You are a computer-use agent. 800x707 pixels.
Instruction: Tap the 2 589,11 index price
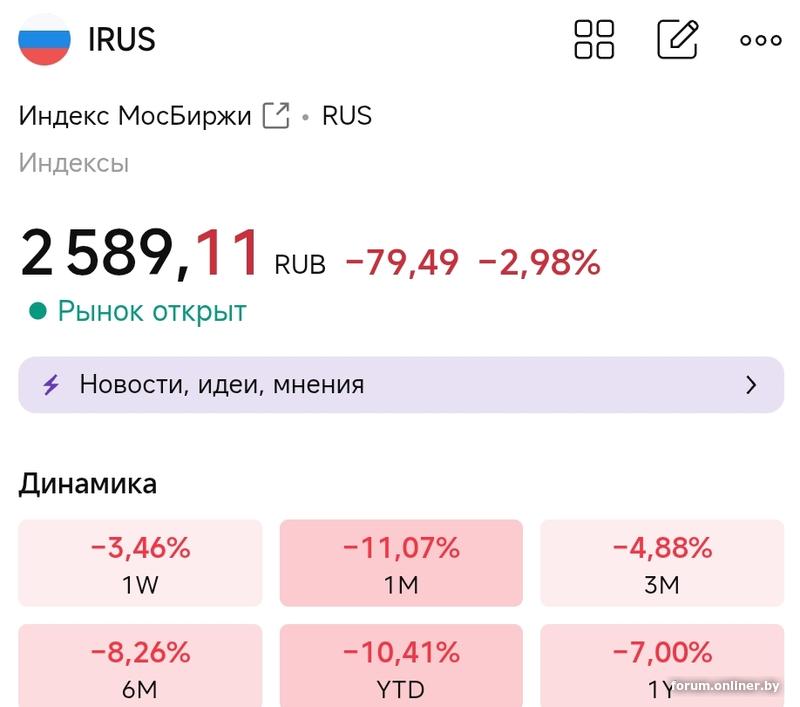click(141, 254)
